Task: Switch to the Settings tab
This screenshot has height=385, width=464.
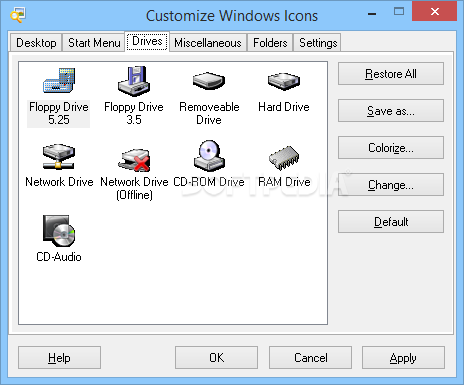Action: pyautogui.click(x=318, y=43)
